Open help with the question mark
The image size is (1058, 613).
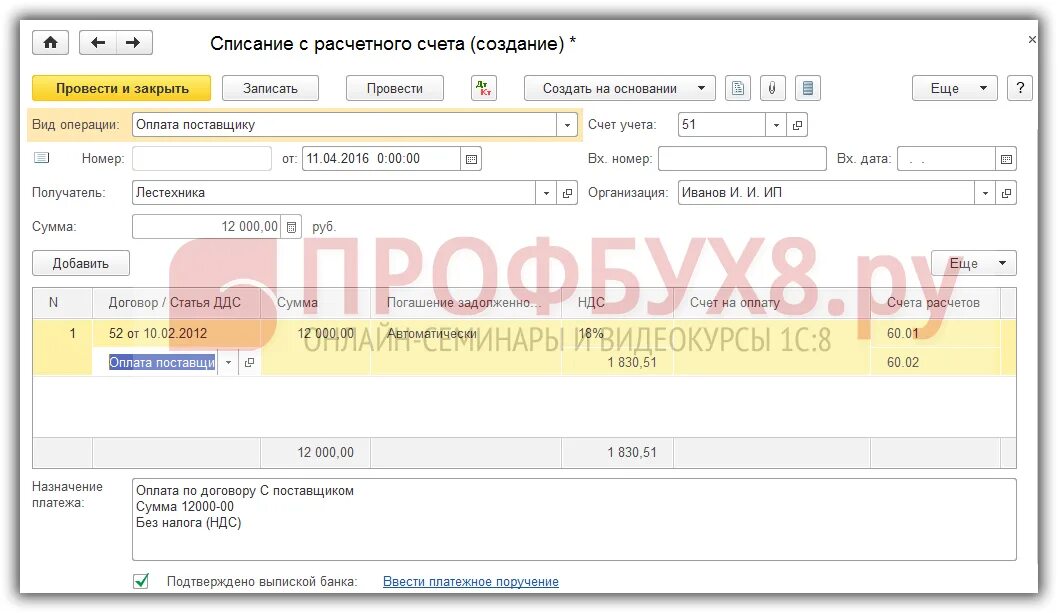pos(1020,88)
